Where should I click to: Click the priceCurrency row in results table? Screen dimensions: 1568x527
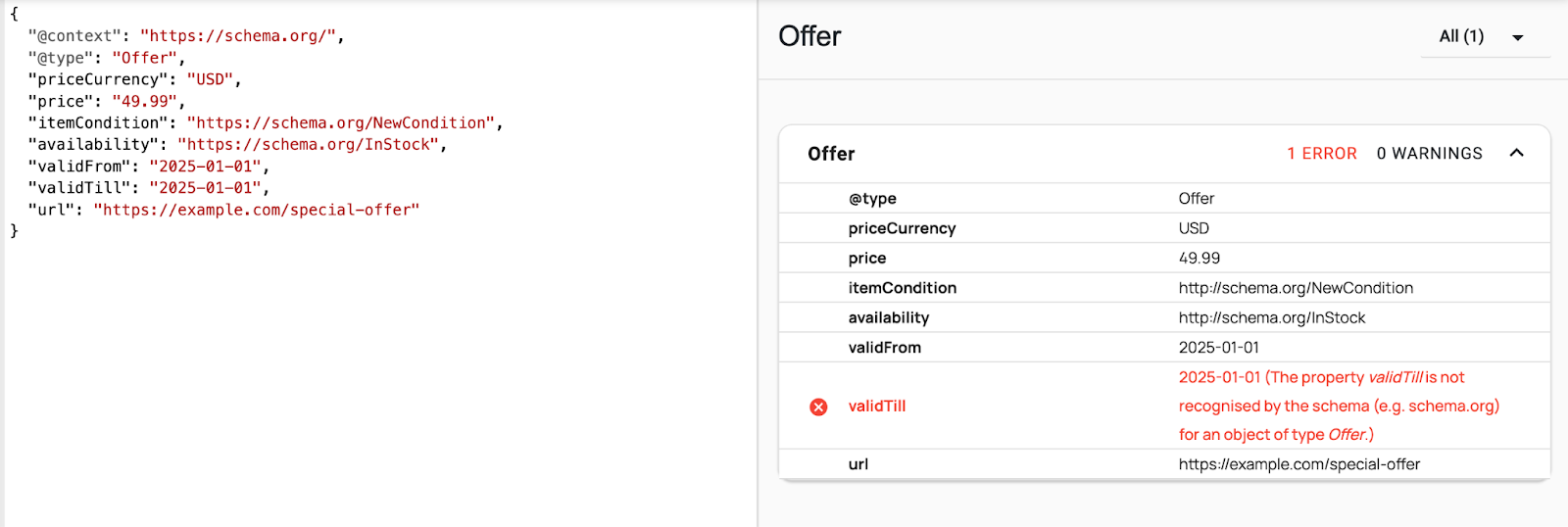click(x=1164, y=228)
